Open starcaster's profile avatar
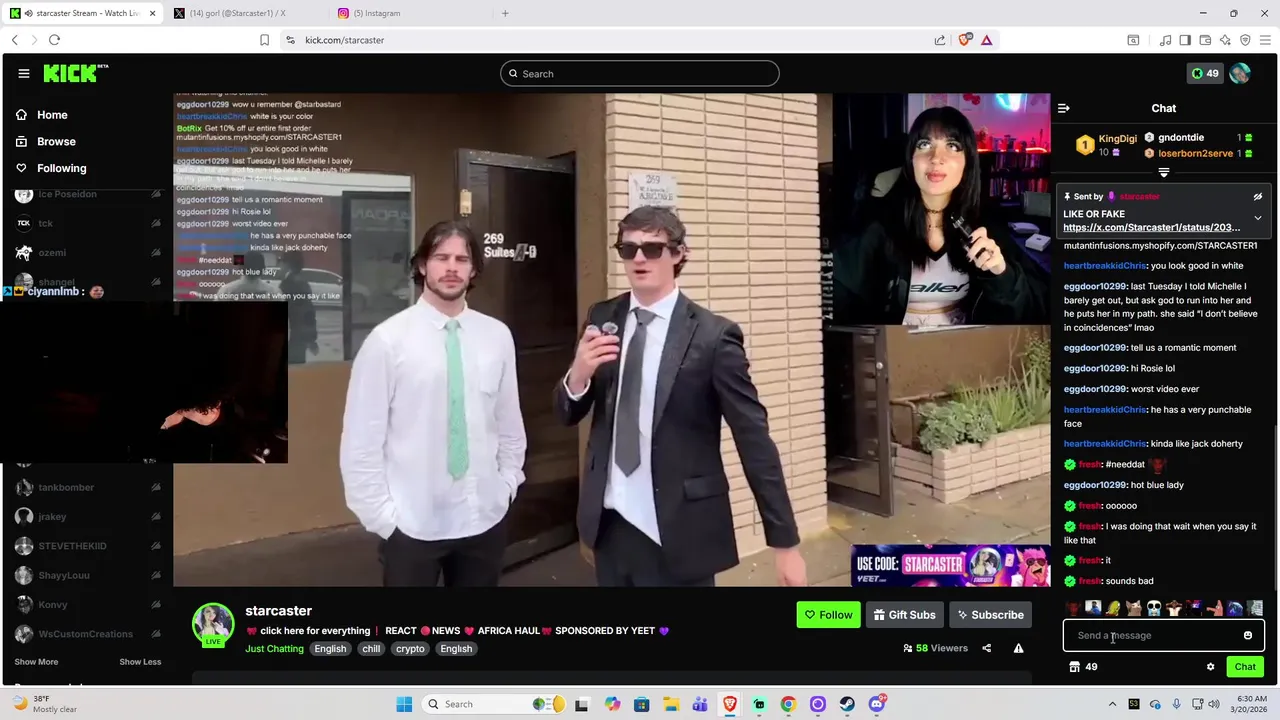 pyautogui.click(x=213, y=624)
